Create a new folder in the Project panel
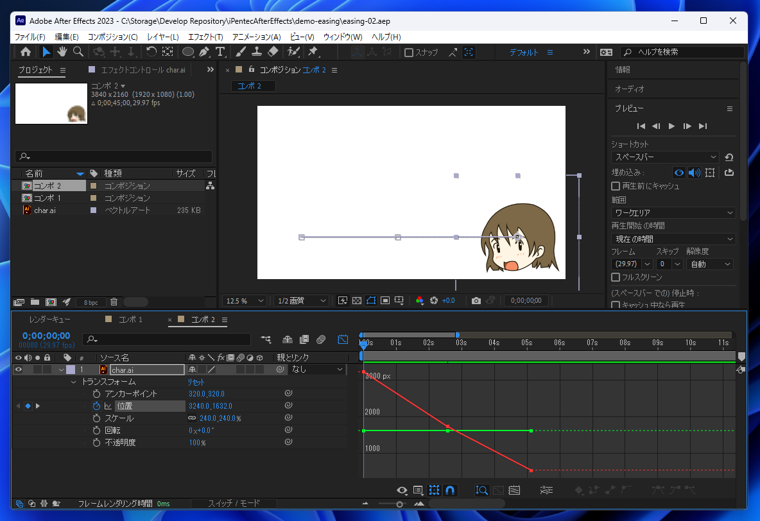 coord(35,302)
